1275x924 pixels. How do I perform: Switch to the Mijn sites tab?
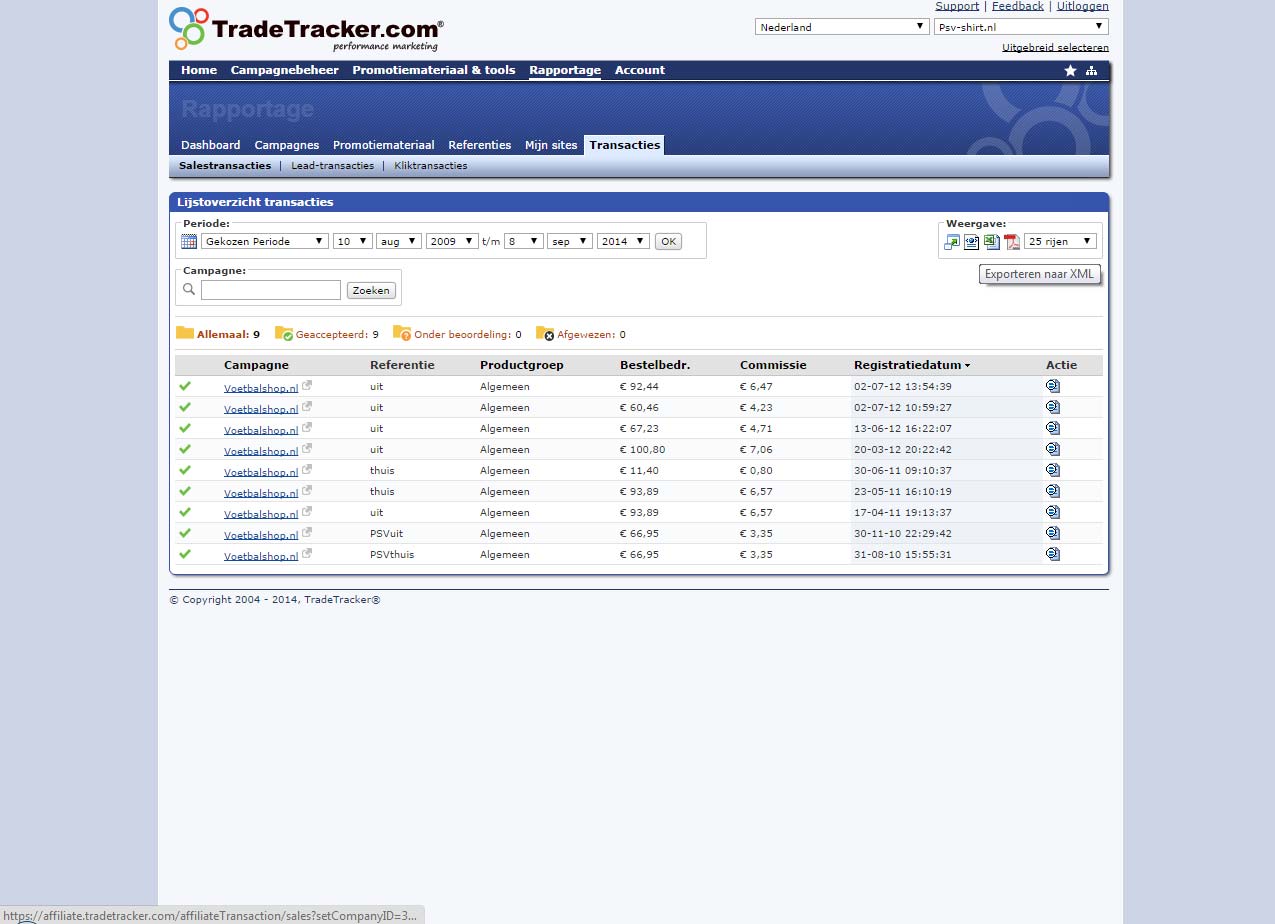pos(551,145)
